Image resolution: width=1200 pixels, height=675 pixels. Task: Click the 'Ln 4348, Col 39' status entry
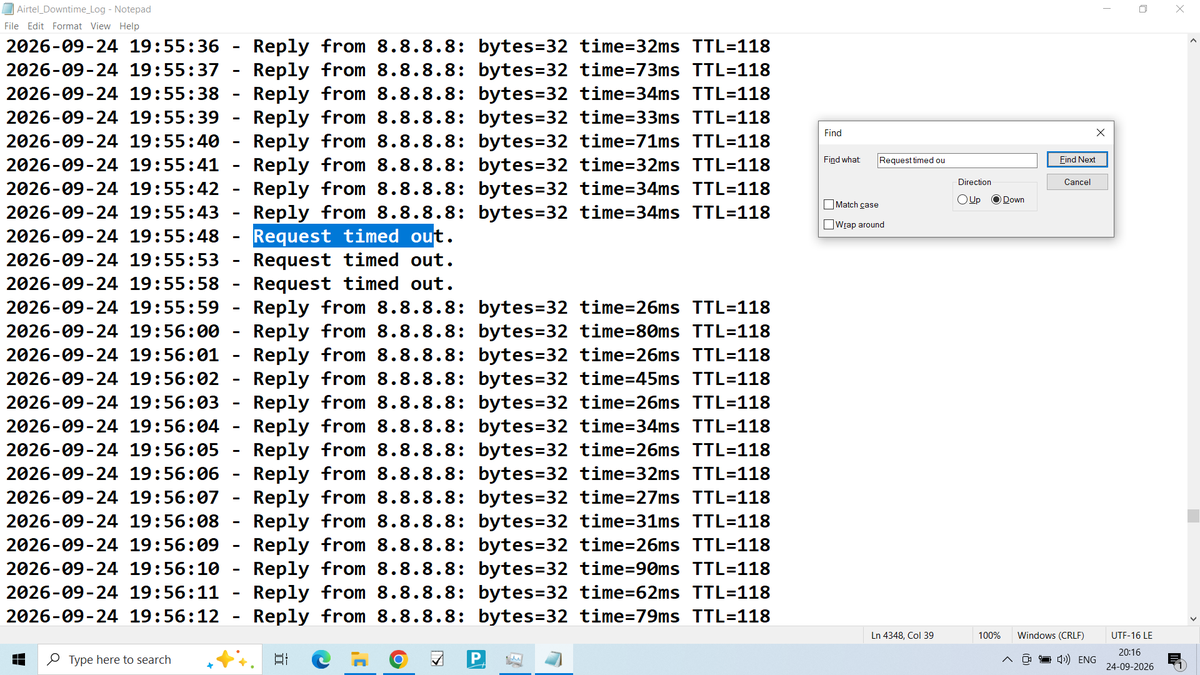click(902, 635)
